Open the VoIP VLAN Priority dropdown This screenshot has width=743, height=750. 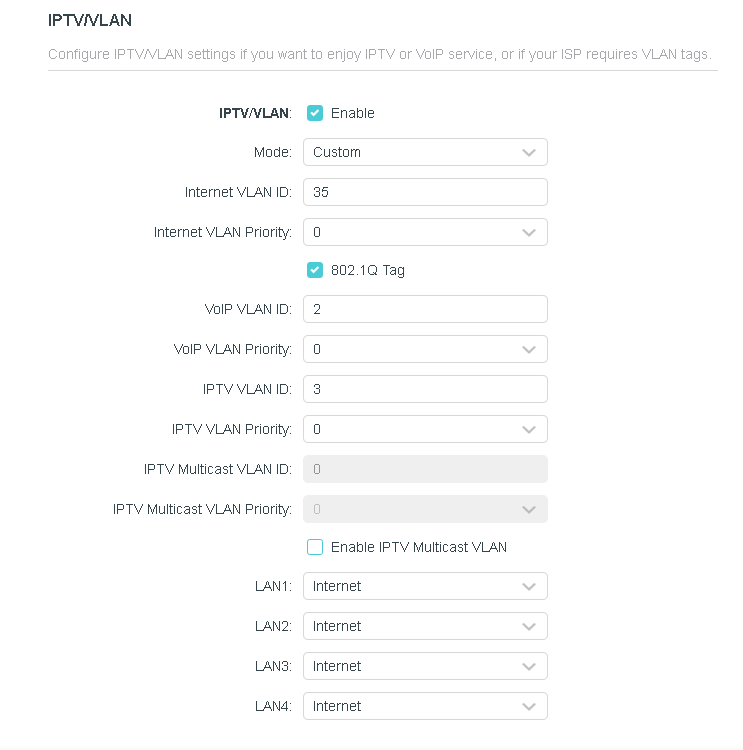(425, 350)
